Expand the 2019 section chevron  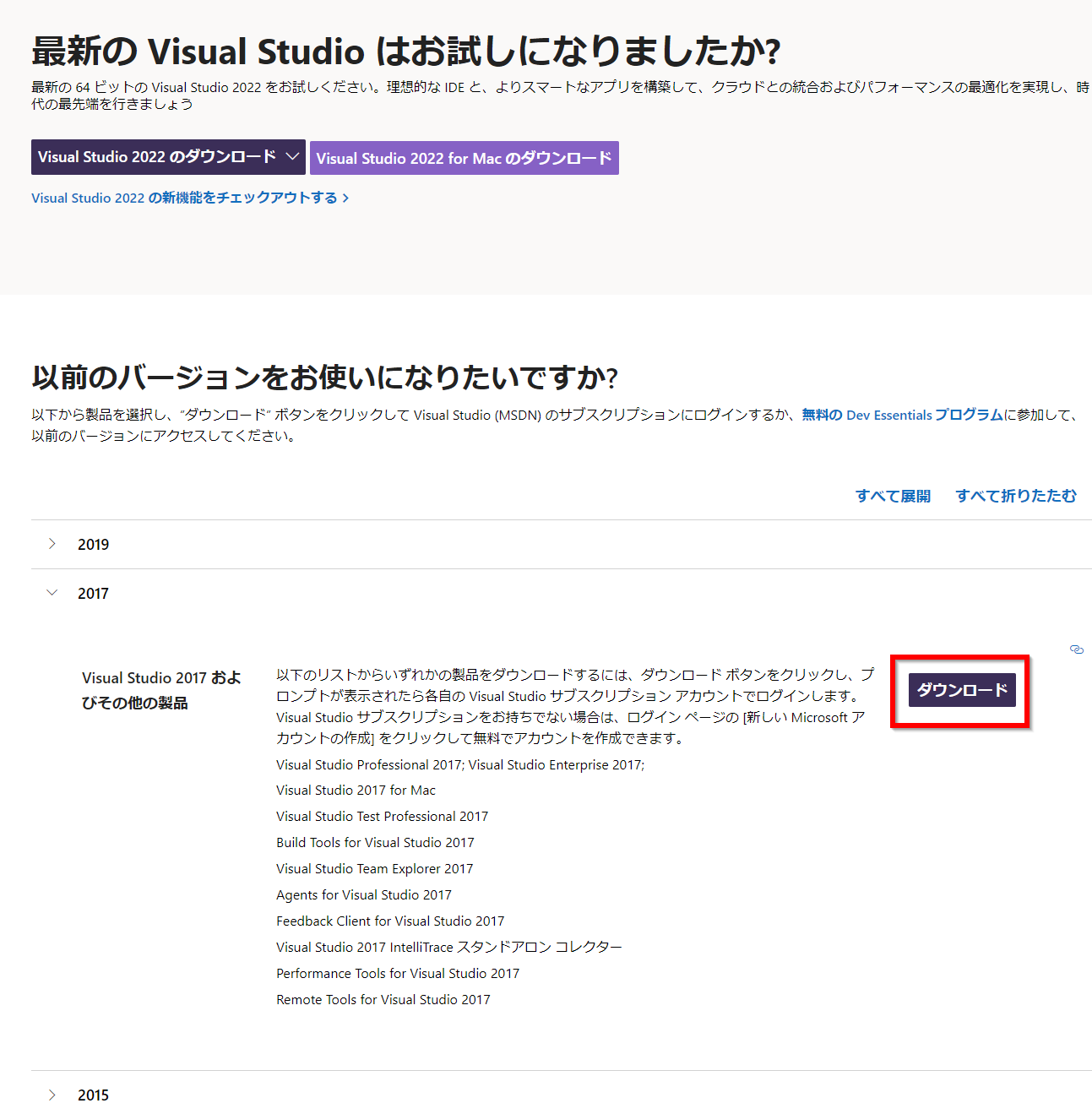click(52, 544)
